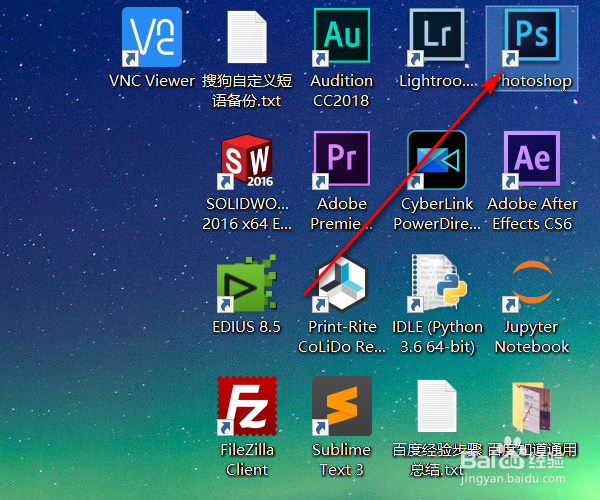Click the FileZilla Client label text
The height and width of the screenshot is (500, 600).
(247, 459)
